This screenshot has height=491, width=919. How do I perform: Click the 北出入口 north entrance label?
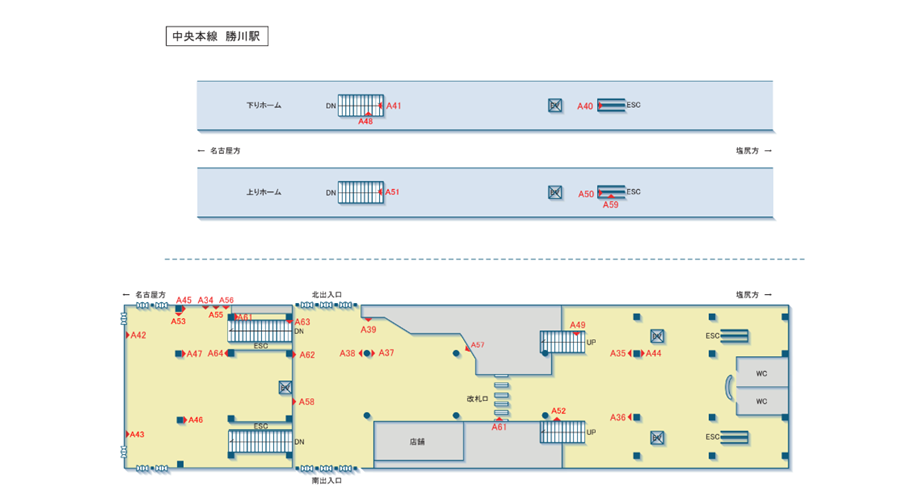326,295
